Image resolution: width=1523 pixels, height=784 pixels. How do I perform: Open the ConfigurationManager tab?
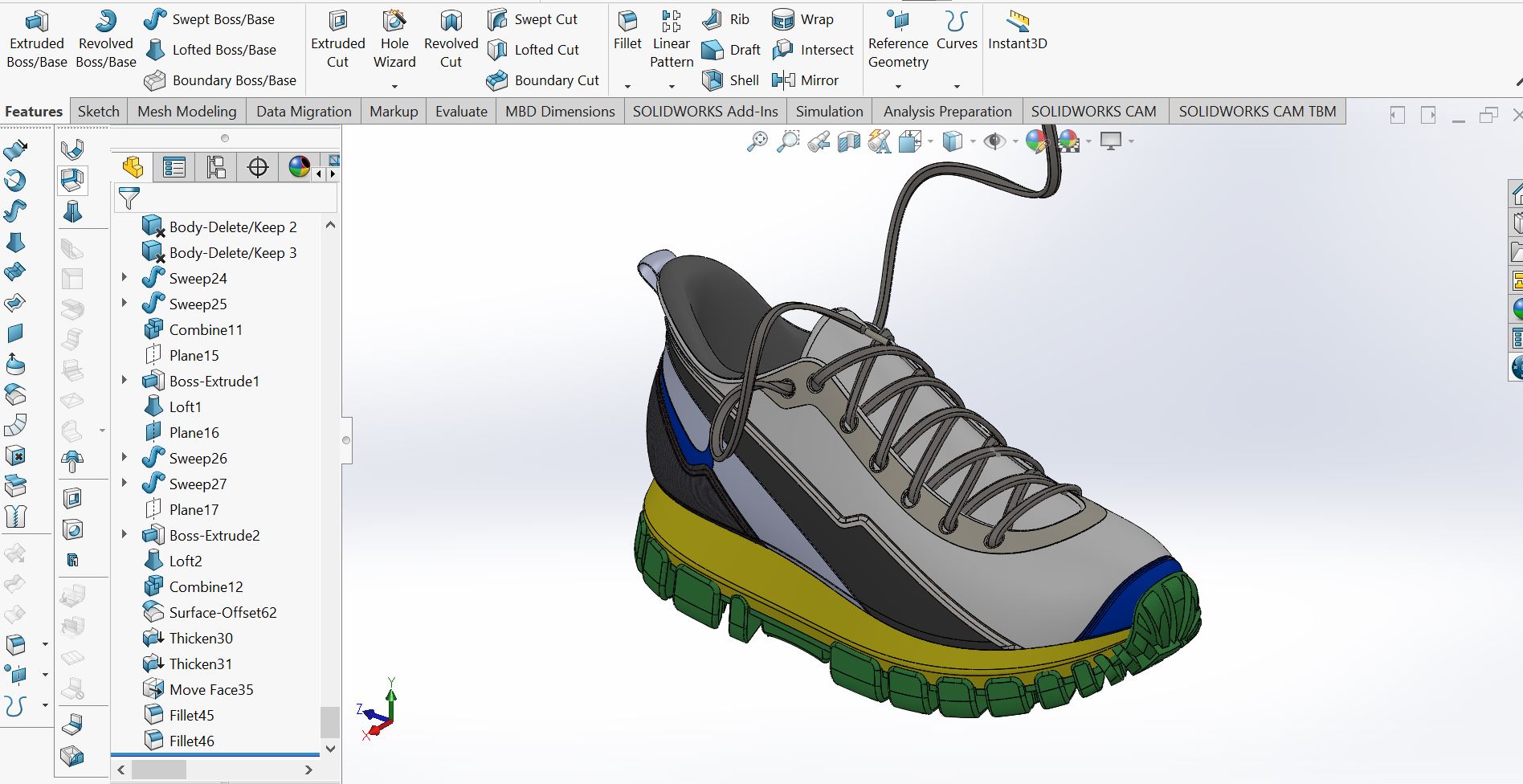pos(216,167)
